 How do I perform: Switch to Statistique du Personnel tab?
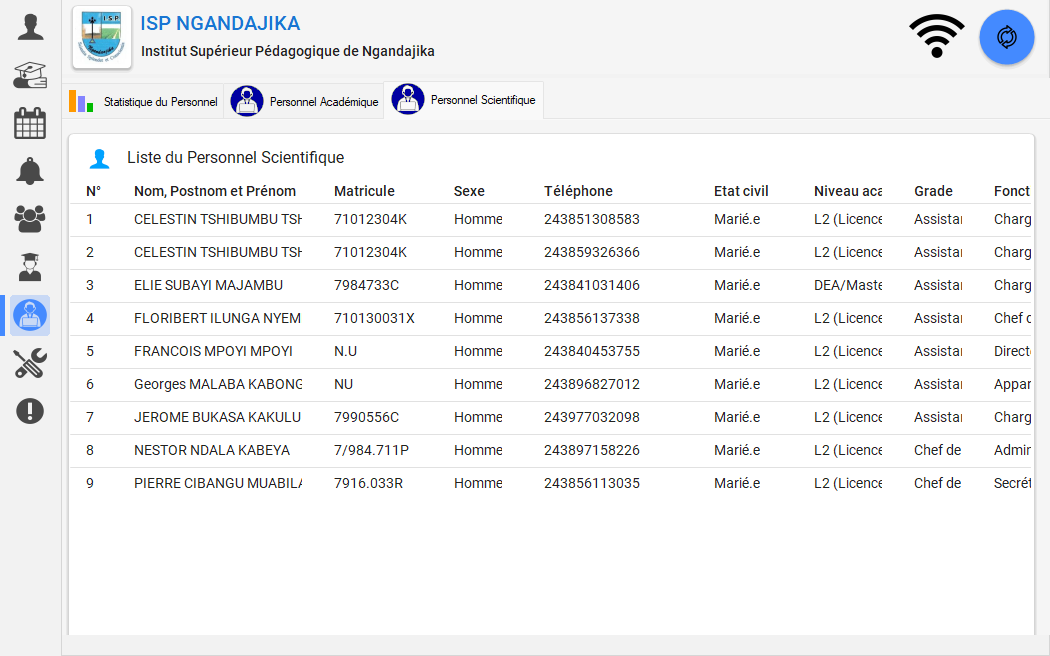tap(144, 102)
